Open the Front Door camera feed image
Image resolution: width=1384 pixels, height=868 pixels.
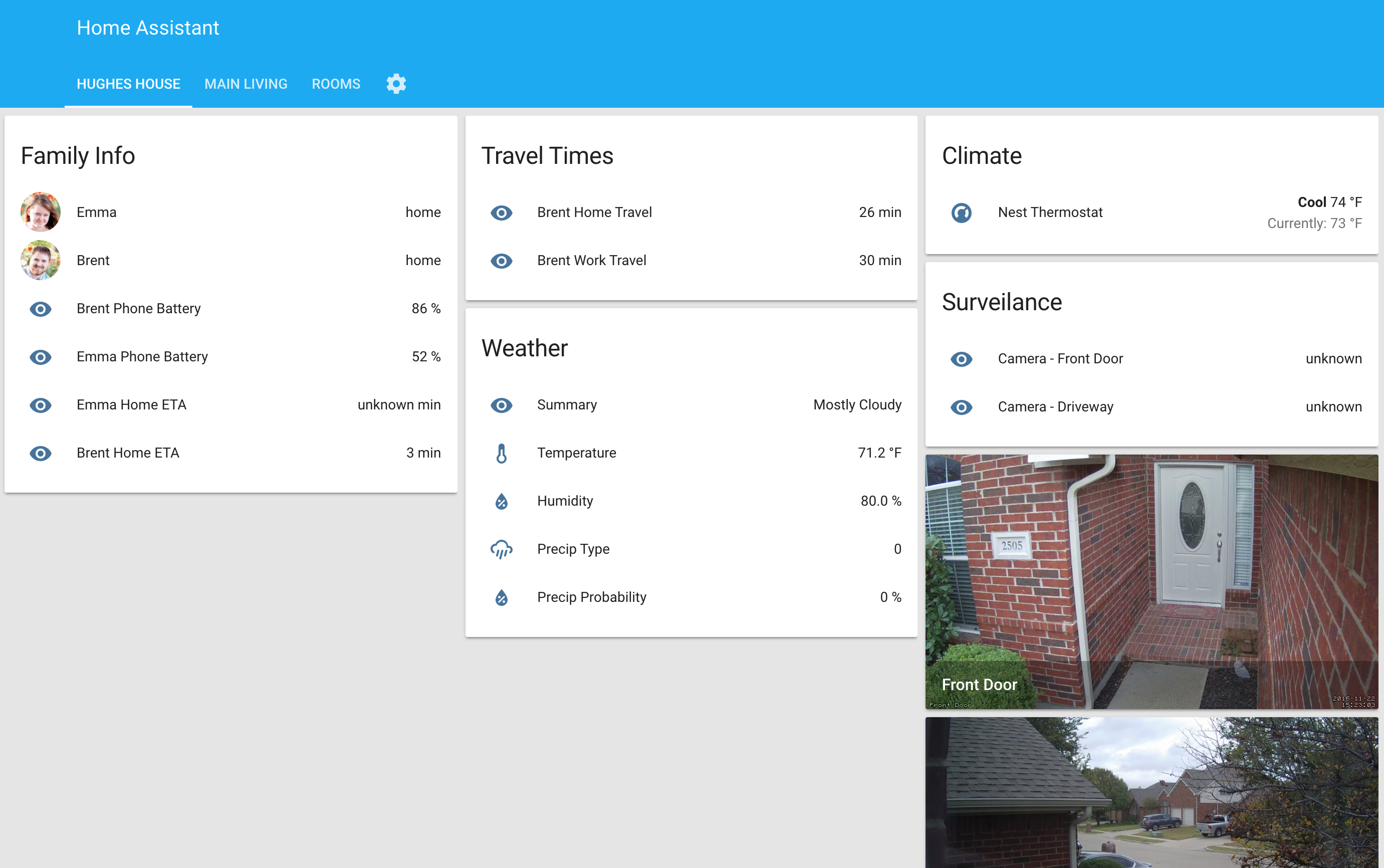pyautogui.click(x=1151, y=581)
